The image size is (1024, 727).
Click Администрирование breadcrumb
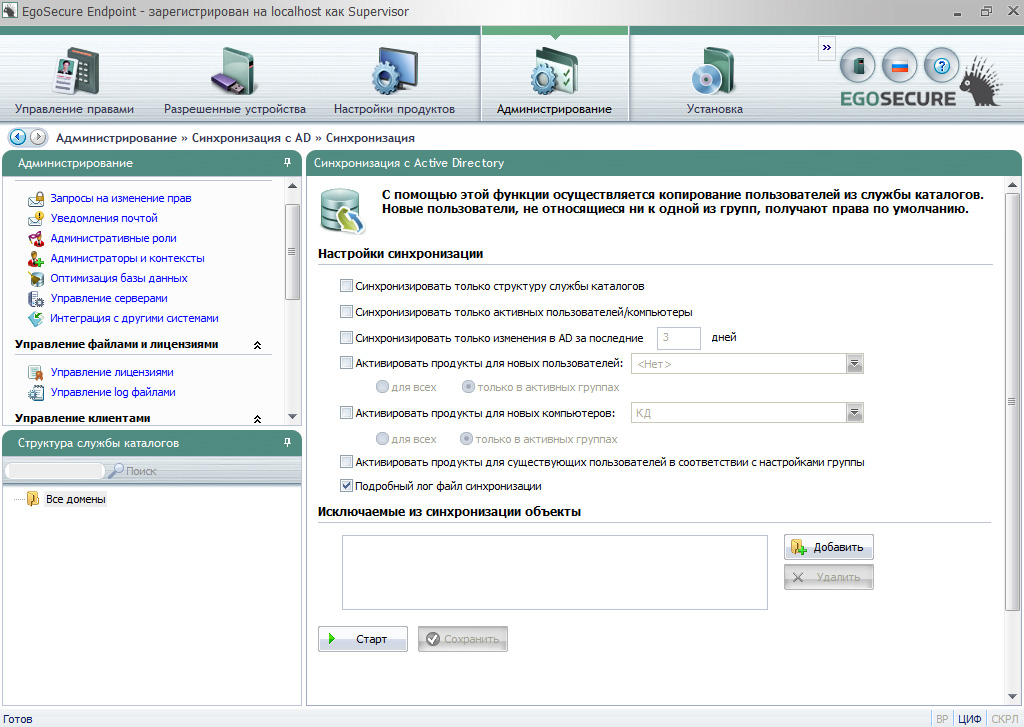pos(116,138)
